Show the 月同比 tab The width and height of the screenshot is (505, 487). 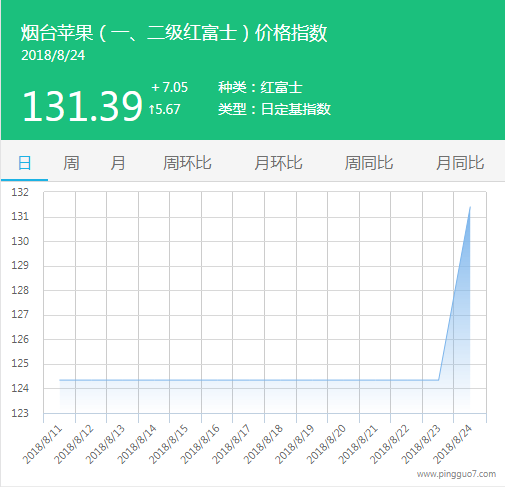click(460, 163)
